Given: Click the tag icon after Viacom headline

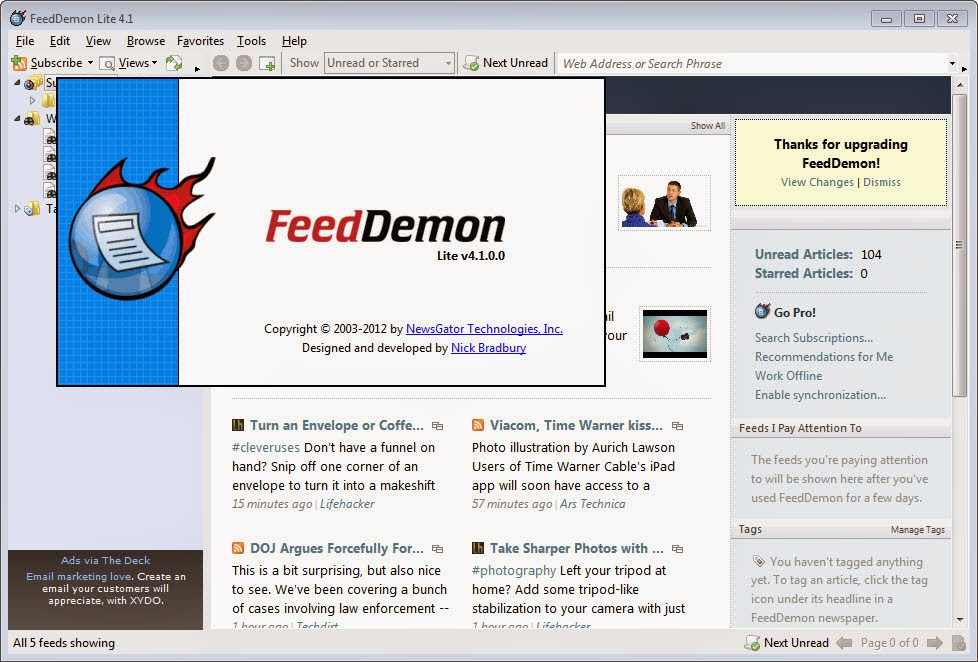Looking at the screenshot, I should click(677, 426).
